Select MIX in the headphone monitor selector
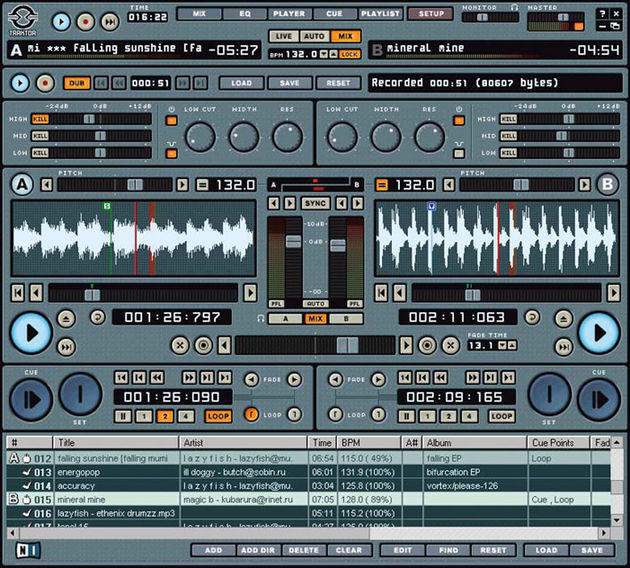 click(315, 319)
